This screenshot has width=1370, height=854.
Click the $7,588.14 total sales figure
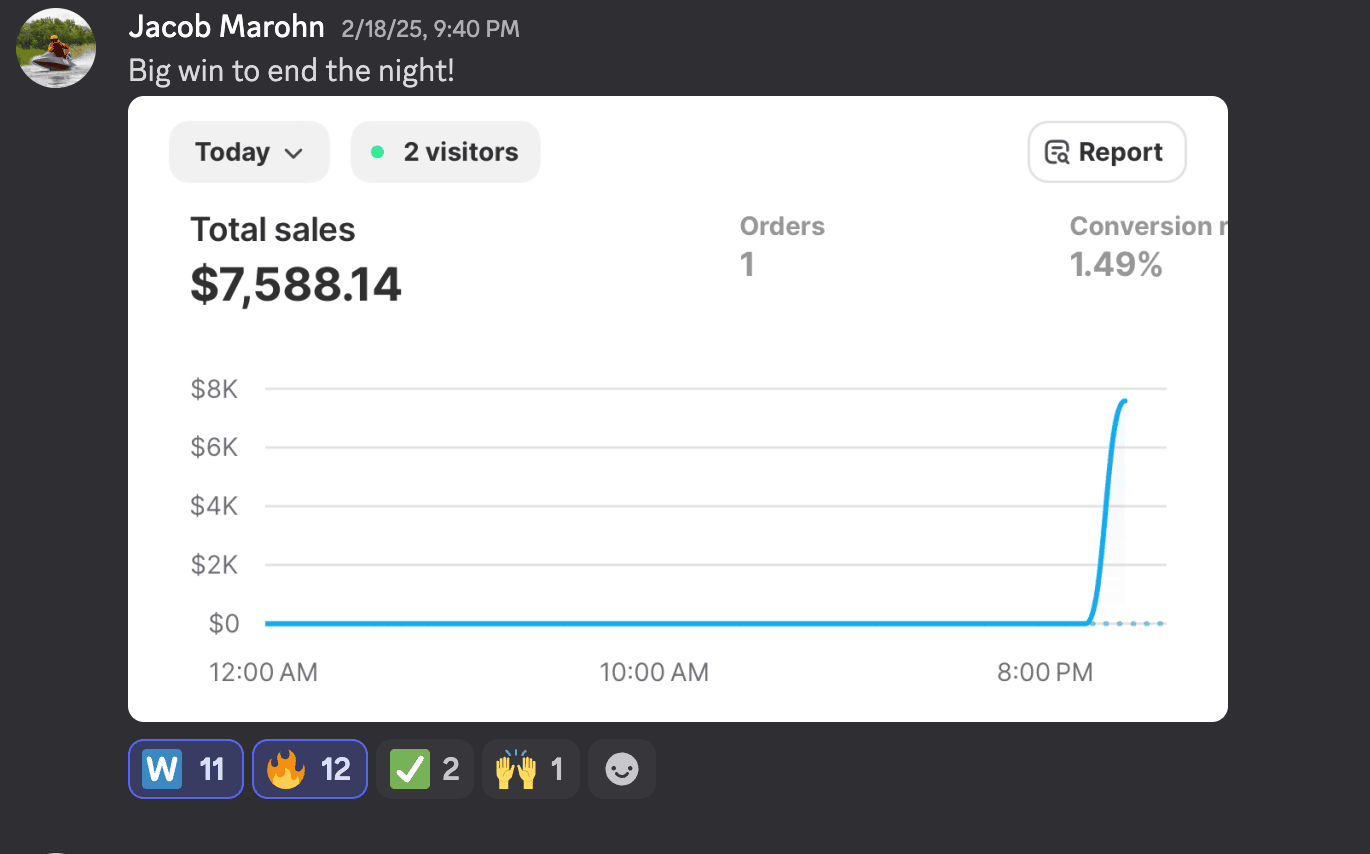296,285
